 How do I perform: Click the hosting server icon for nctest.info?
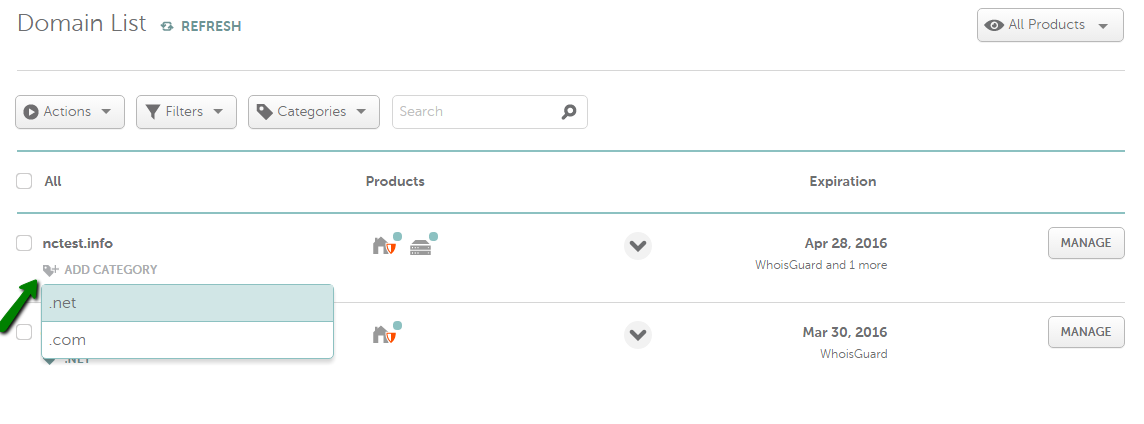pos(421,247)
